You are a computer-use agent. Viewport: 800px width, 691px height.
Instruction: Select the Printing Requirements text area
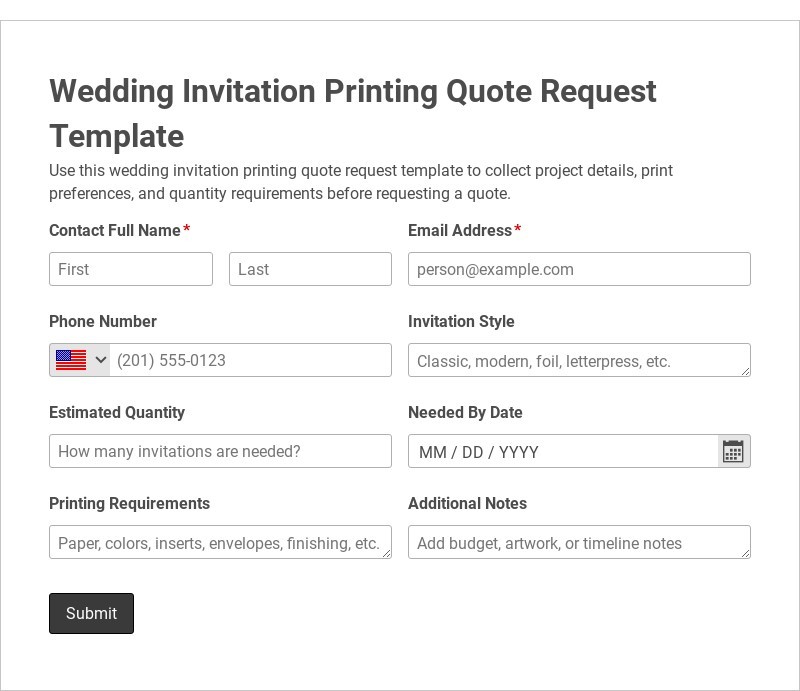[220, 542]
